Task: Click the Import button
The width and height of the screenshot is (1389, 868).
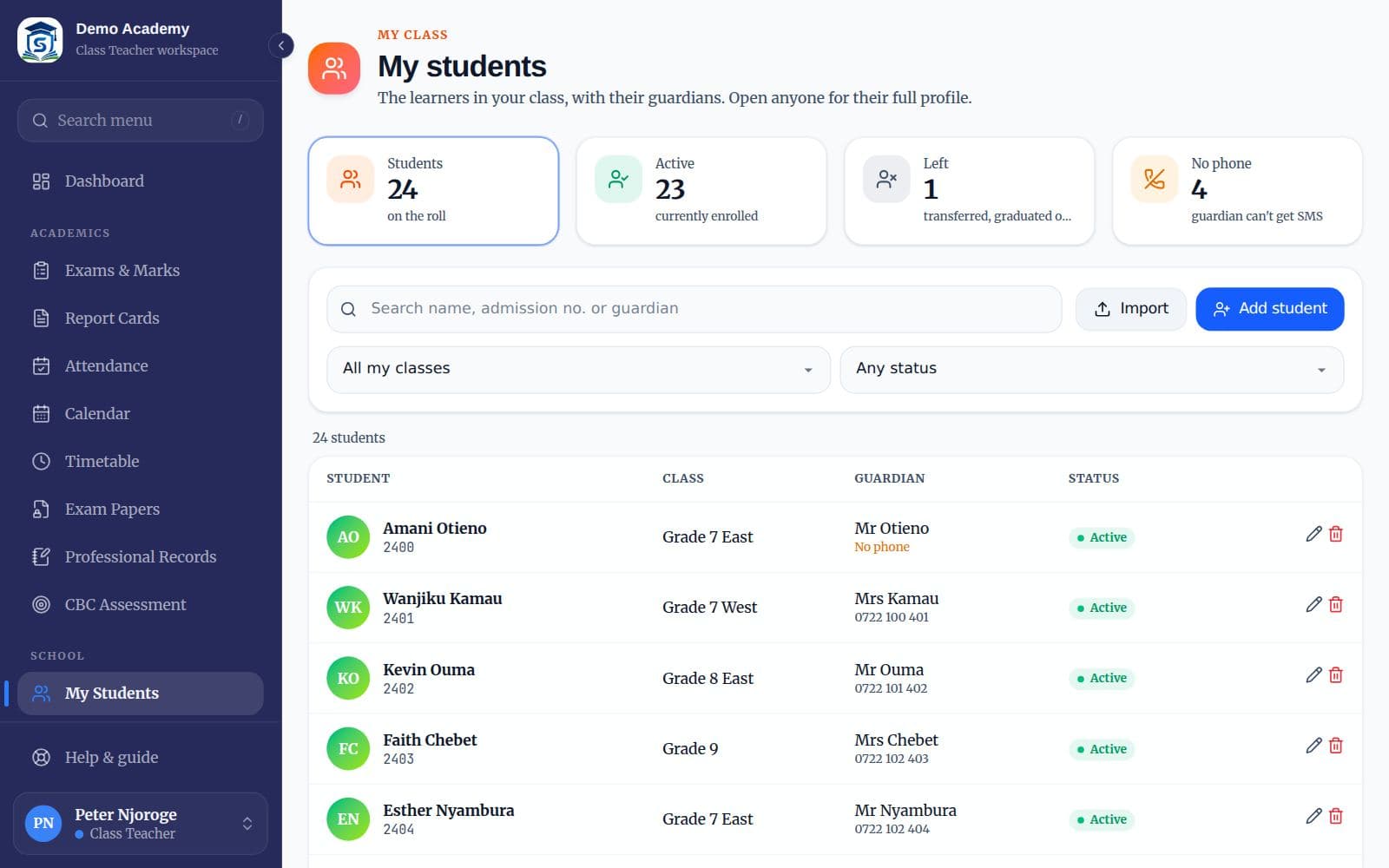Action: [x=1130, y=309]
